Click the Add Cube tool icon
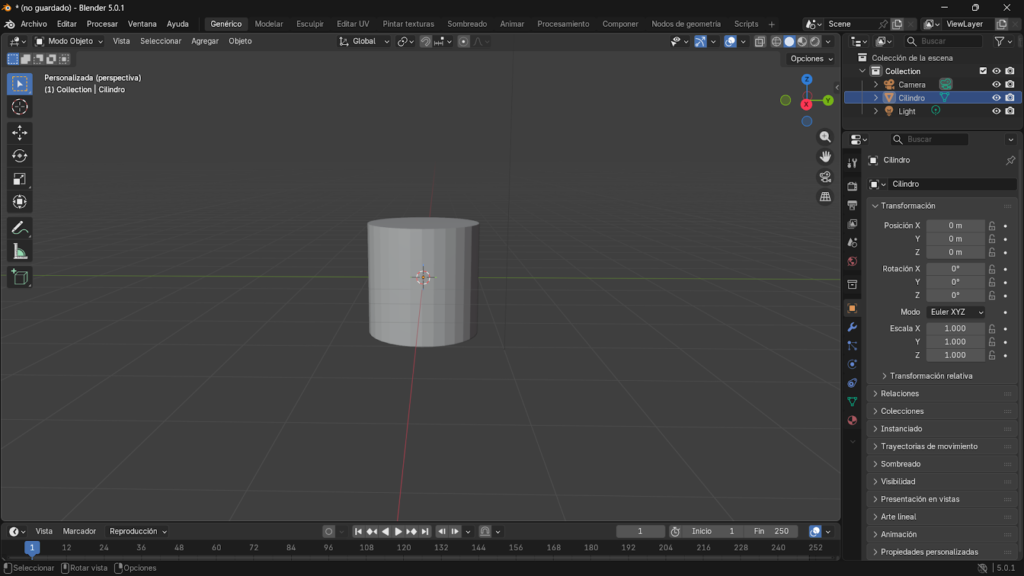This screenshot has height=576, width=1024. pyautogui.click(x=20, y=277)
